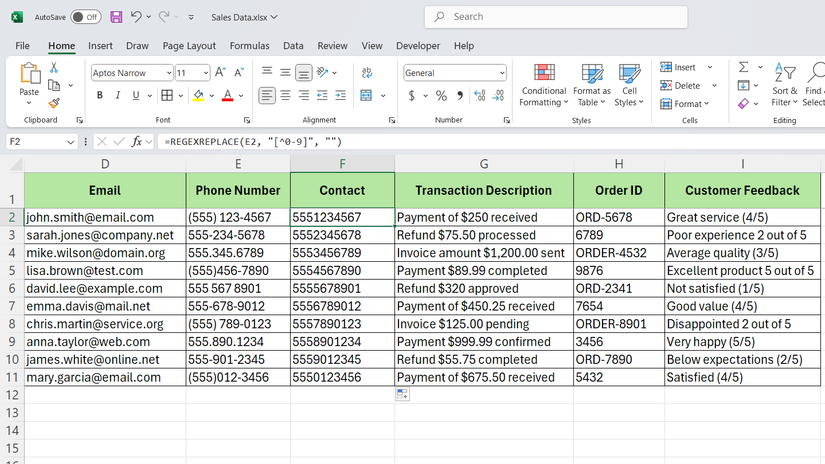Viewport: 825px width, 464px height.
Task: Click the Insert Function fx icon
Action: [136, 142]
